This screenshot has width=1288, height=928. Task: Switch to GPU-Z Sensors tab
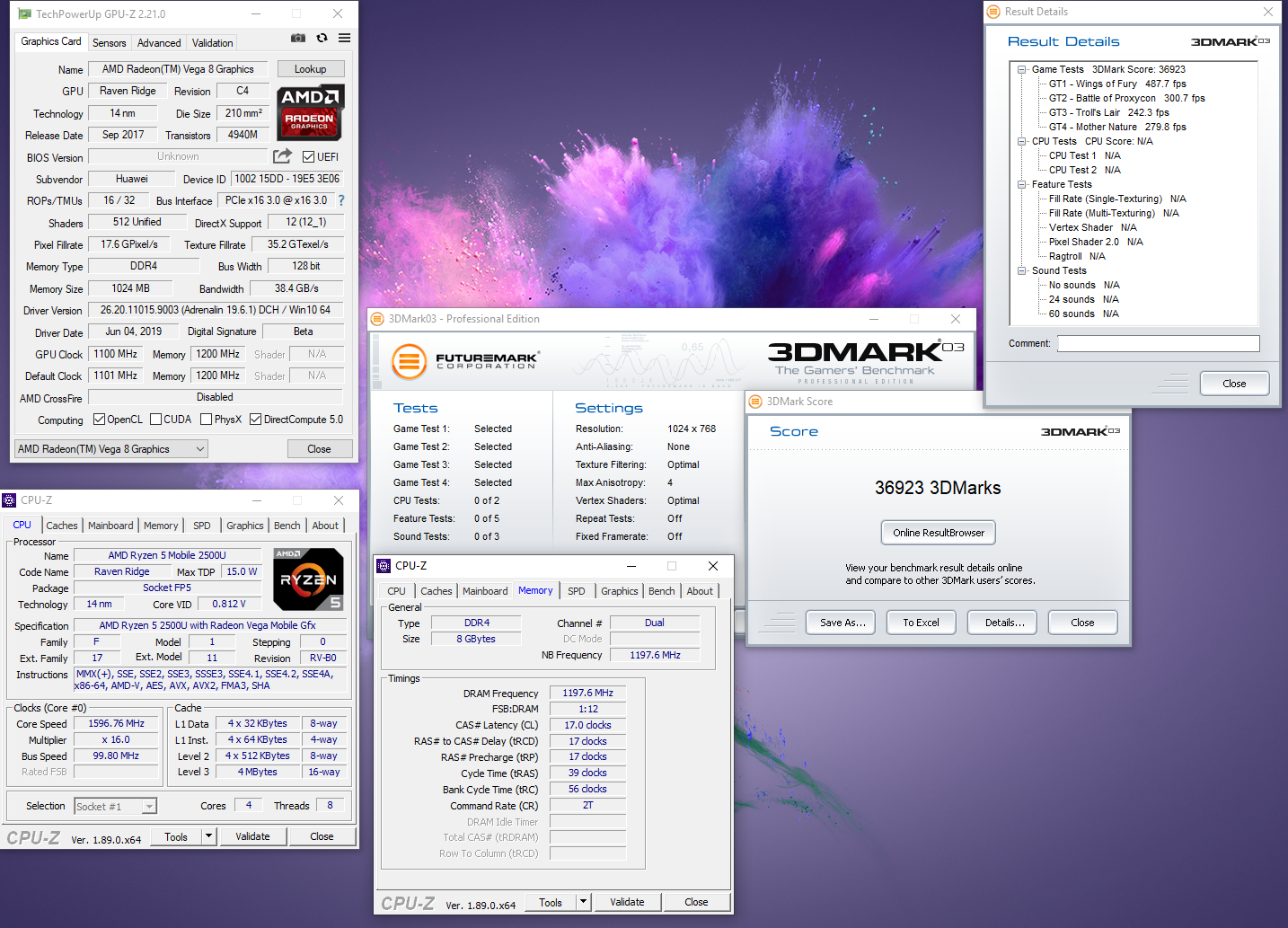(109, 43)
